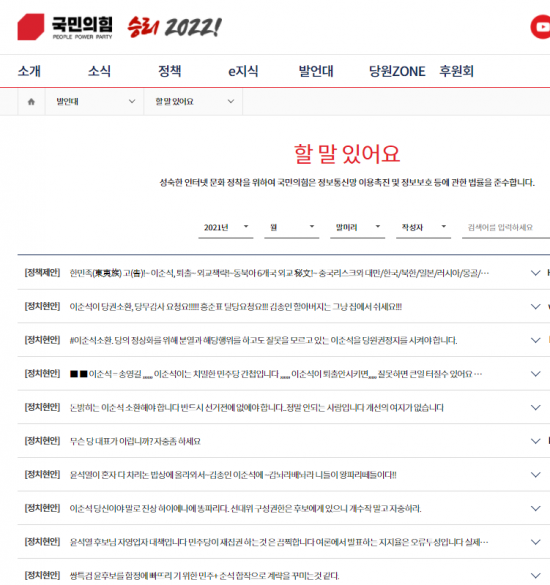Expand the ■■ 이준석~송영길 row chevron

point(535,374)
